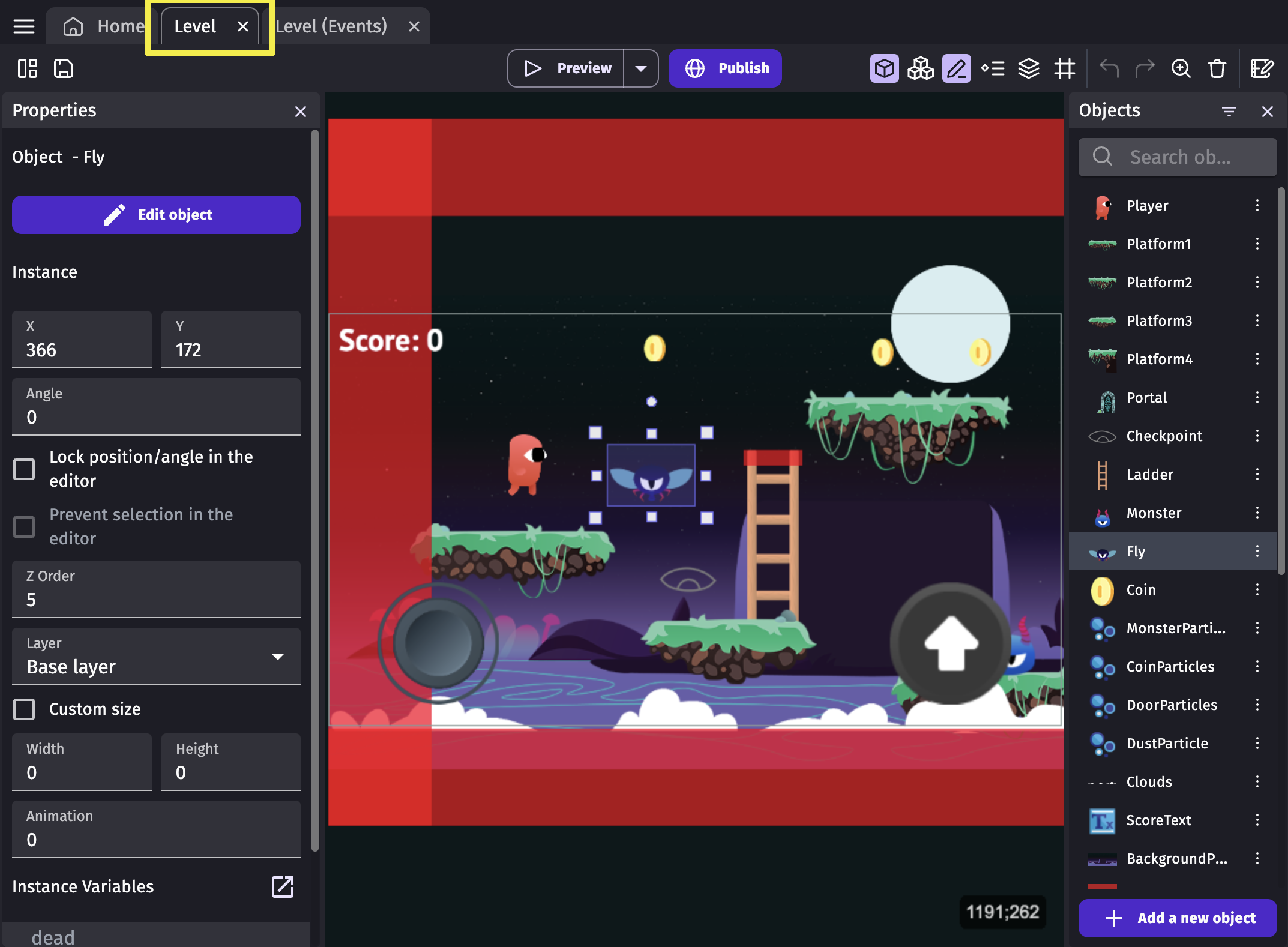Switch to the Level (Events) tab
This screenshot has width=1288, height=947.
pyautogui.click(x=331, y=26)
